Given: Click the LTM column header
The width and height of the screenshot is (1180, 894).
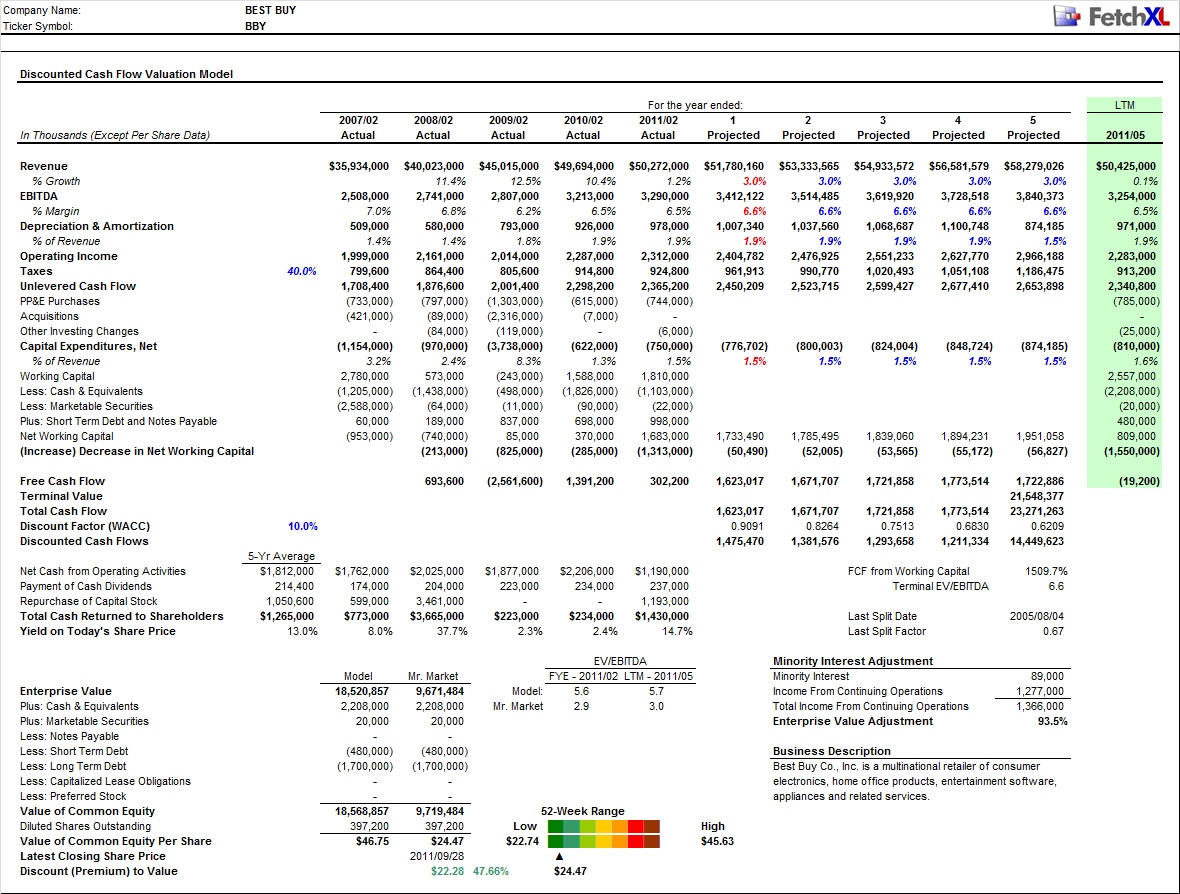Looking at the screenshot, I should [1124, 105].
